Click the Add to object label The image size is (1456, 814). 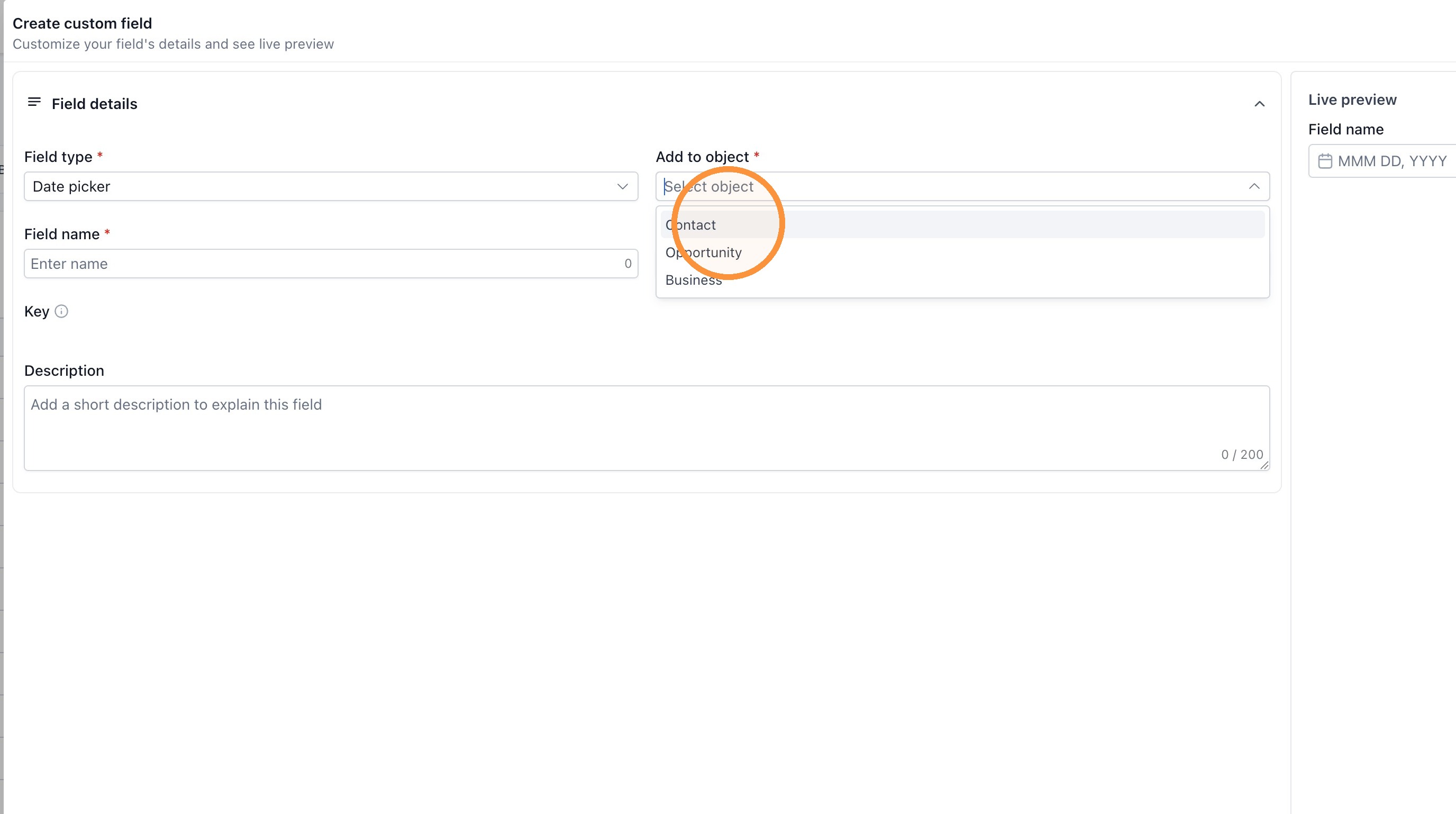702,157
